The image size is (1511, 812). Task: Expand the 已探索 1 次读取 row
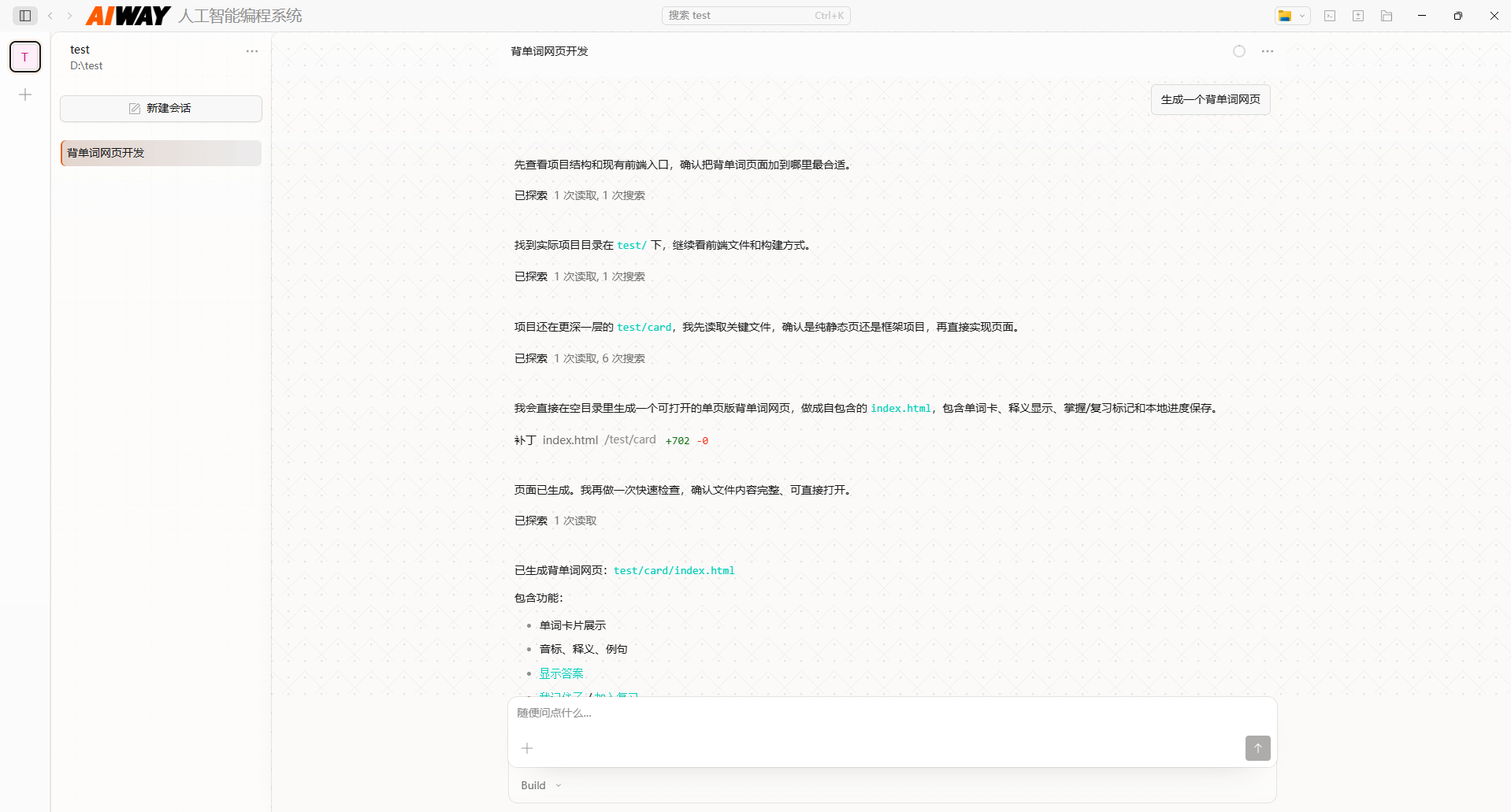pyautogui.click(x=555, y=521)
